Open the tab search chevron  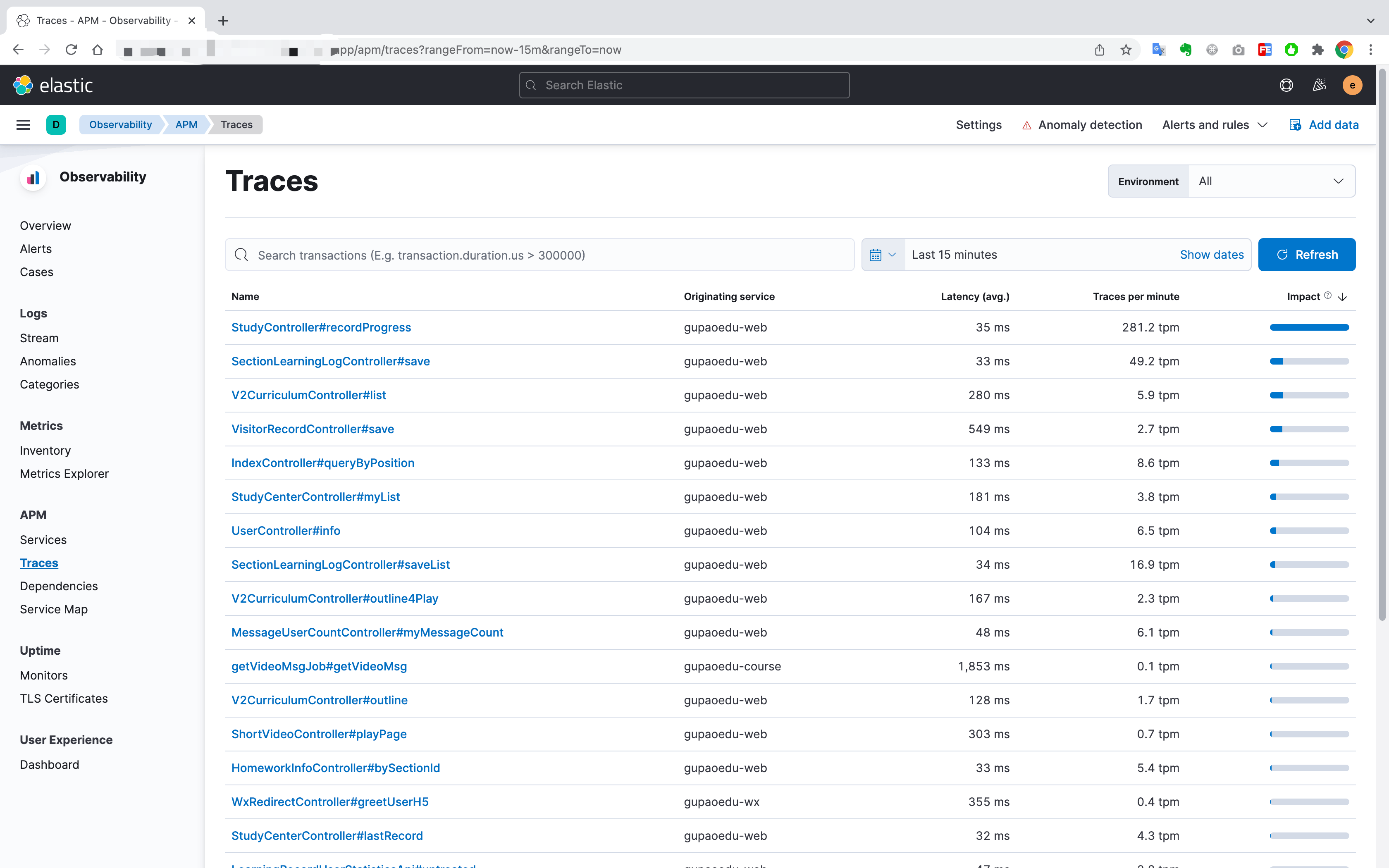1371,21
